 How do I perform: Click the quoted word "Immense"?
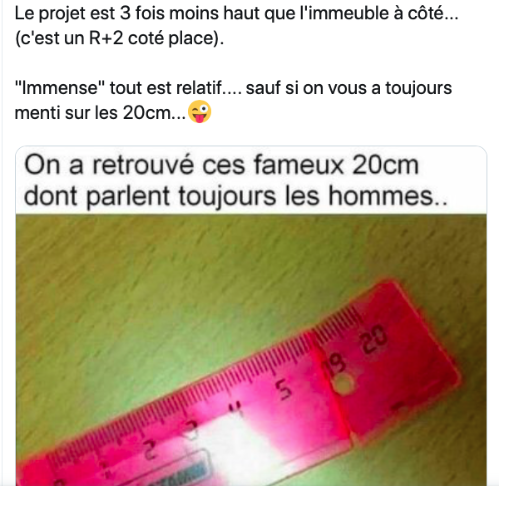(60, 88)
